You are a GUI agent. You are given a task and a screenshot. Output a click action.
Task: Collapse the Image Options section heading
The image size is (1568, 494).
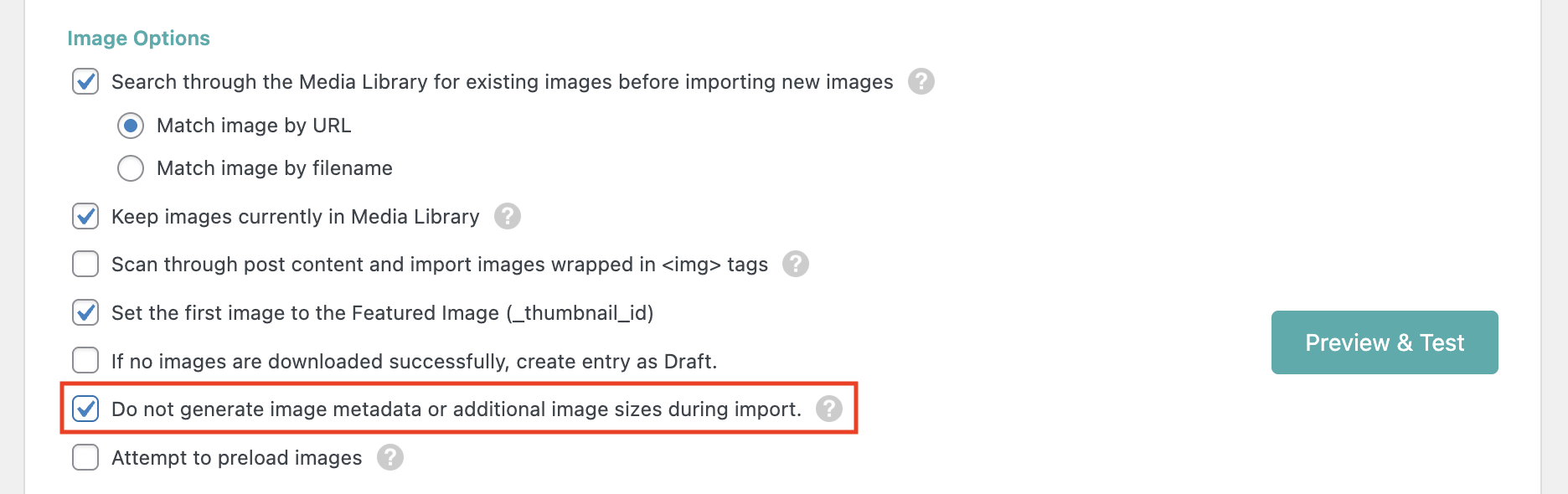pyautogui.click(x=138, y=39)
